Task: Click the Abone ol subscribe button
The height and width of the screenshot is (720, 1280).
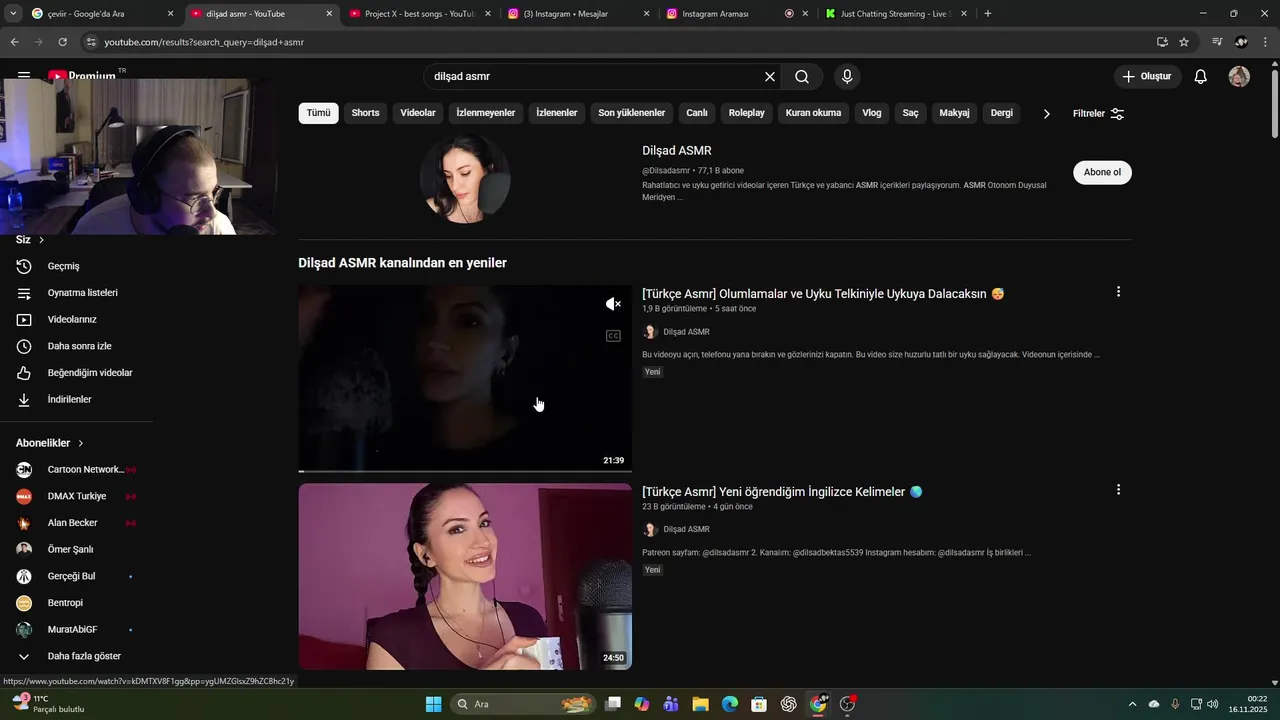Action: pos(1102,172)
